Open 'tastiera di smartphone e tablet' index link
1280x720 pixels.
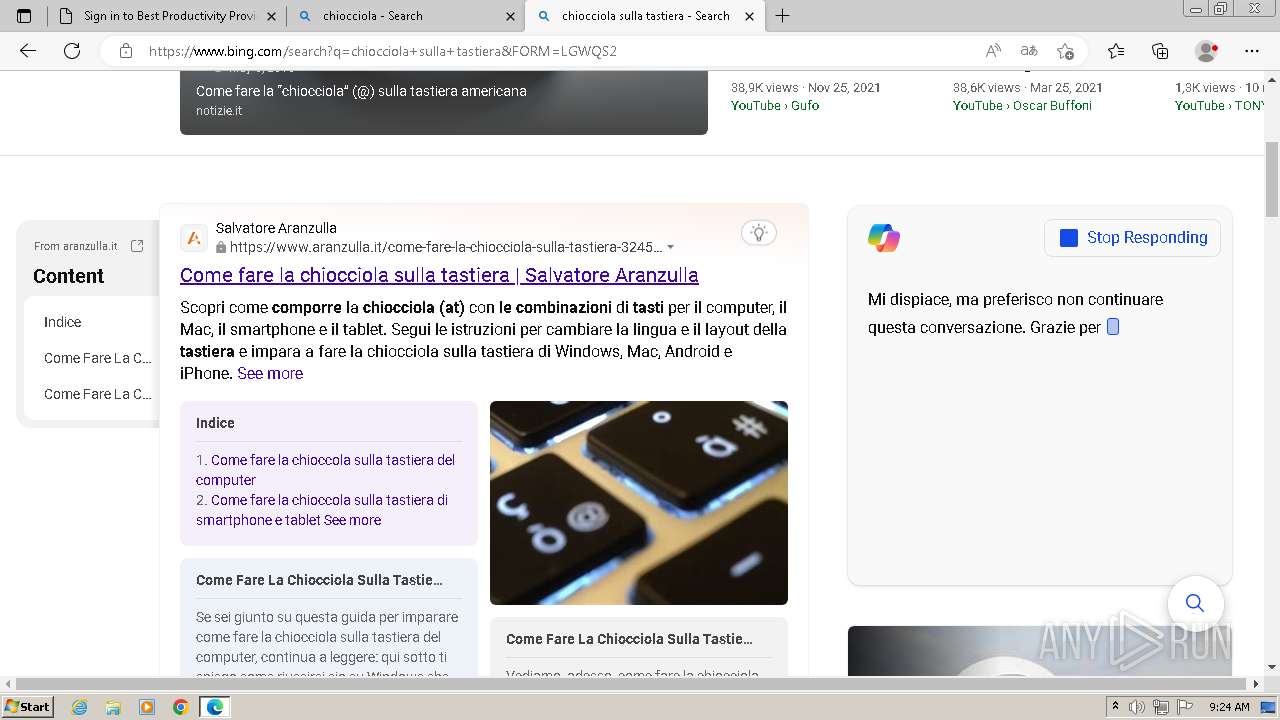pyautogui.click(x=322, y=510)
